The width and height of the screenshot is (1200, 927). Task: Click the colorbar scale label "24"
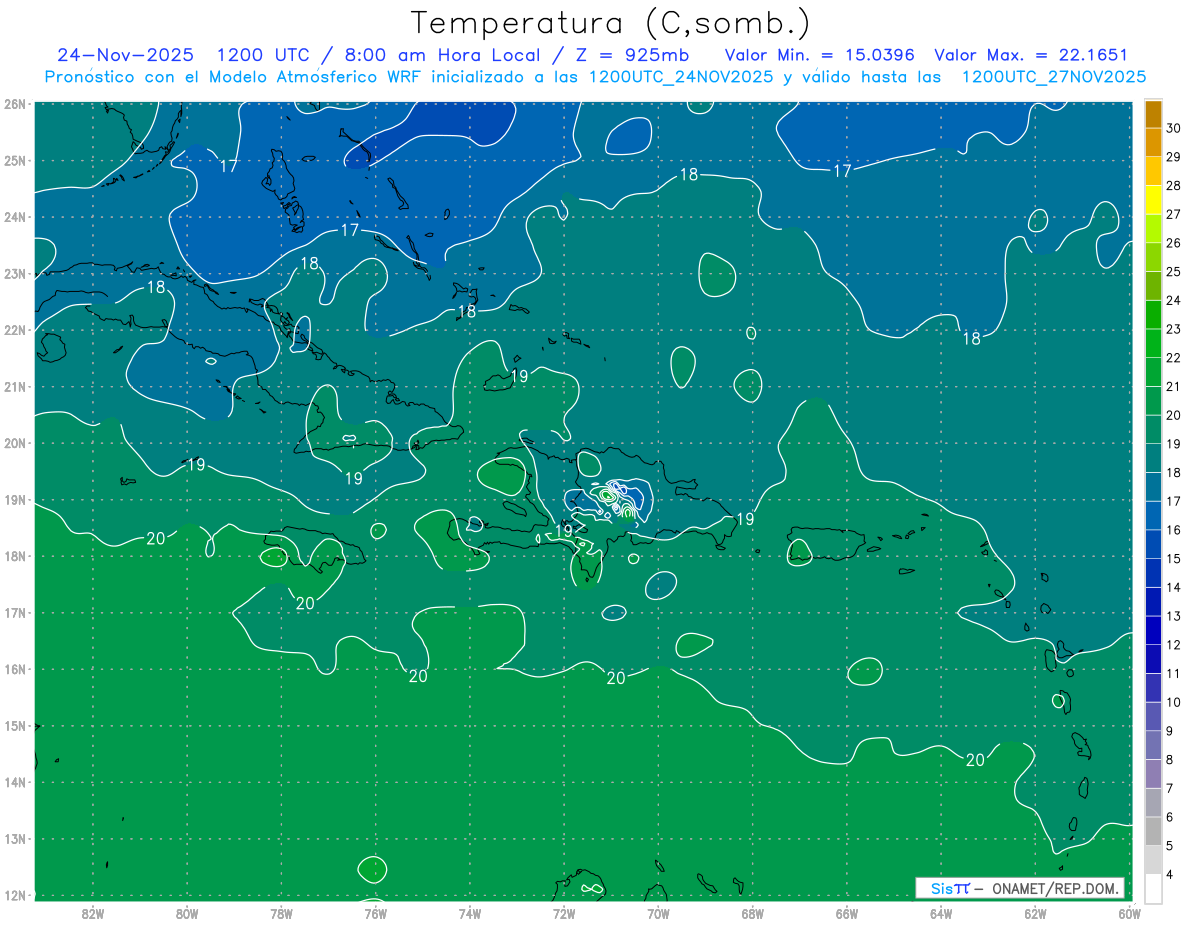1174,301
